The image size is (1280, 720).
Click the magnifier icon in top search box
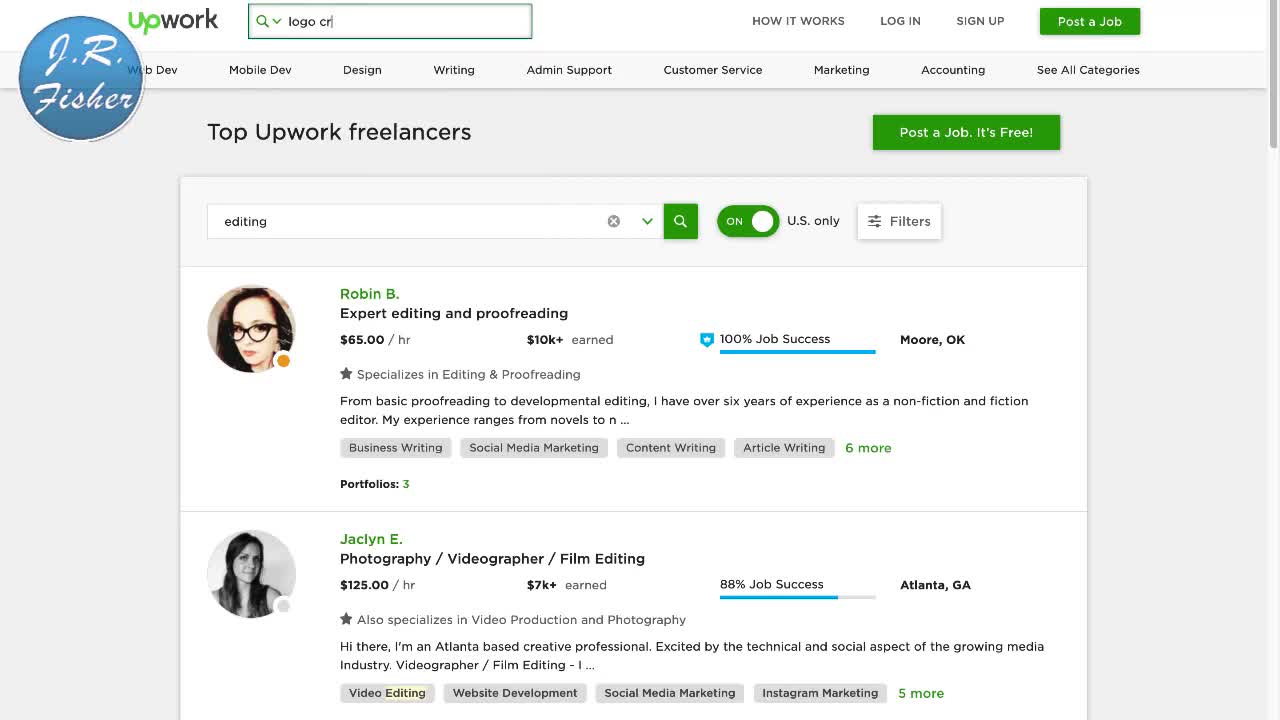(x=262, y=21)
